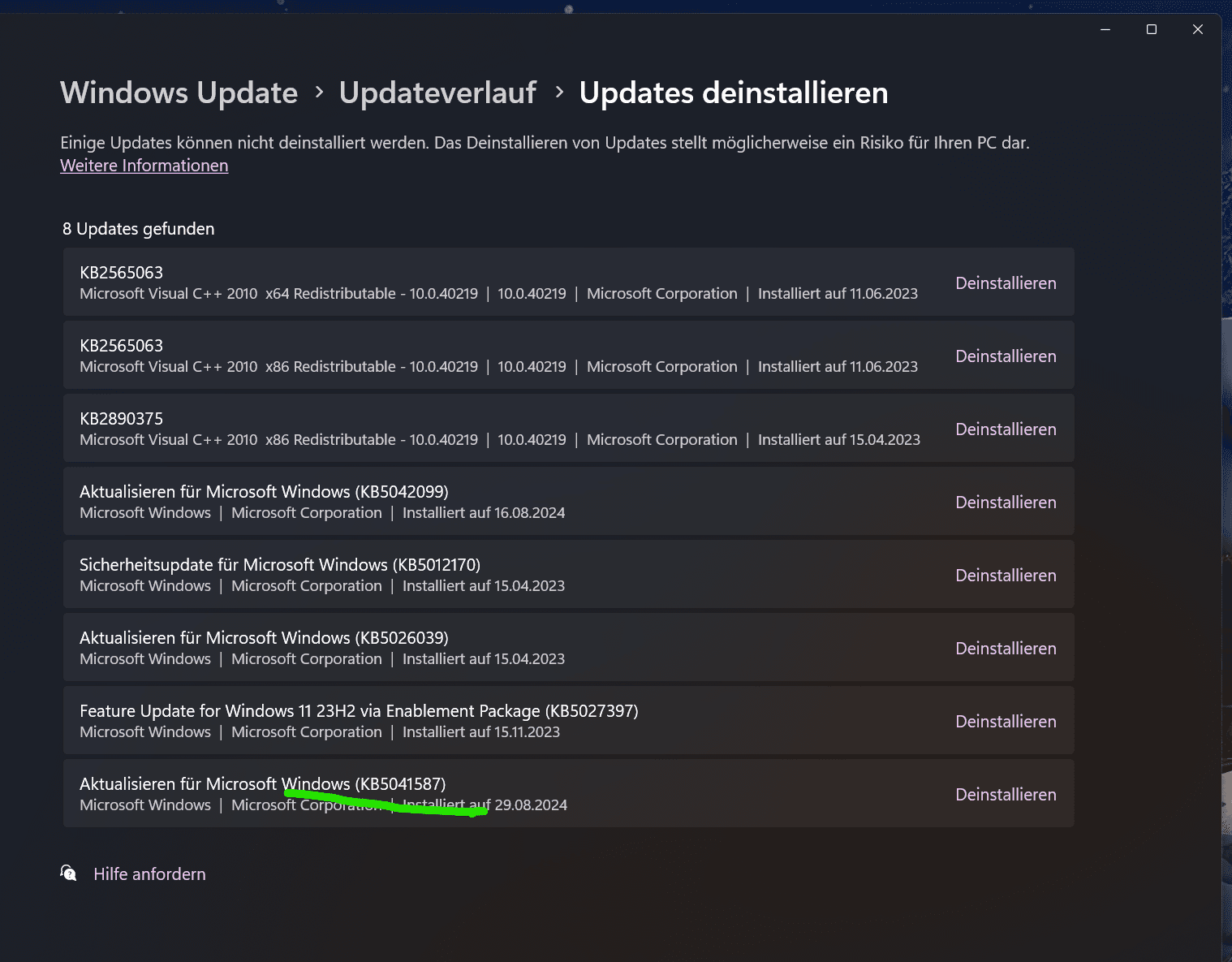Click 'Installiert auf 16.08.2024' text
Screen dimensions: 1232x962
click(x=484, y=513)
